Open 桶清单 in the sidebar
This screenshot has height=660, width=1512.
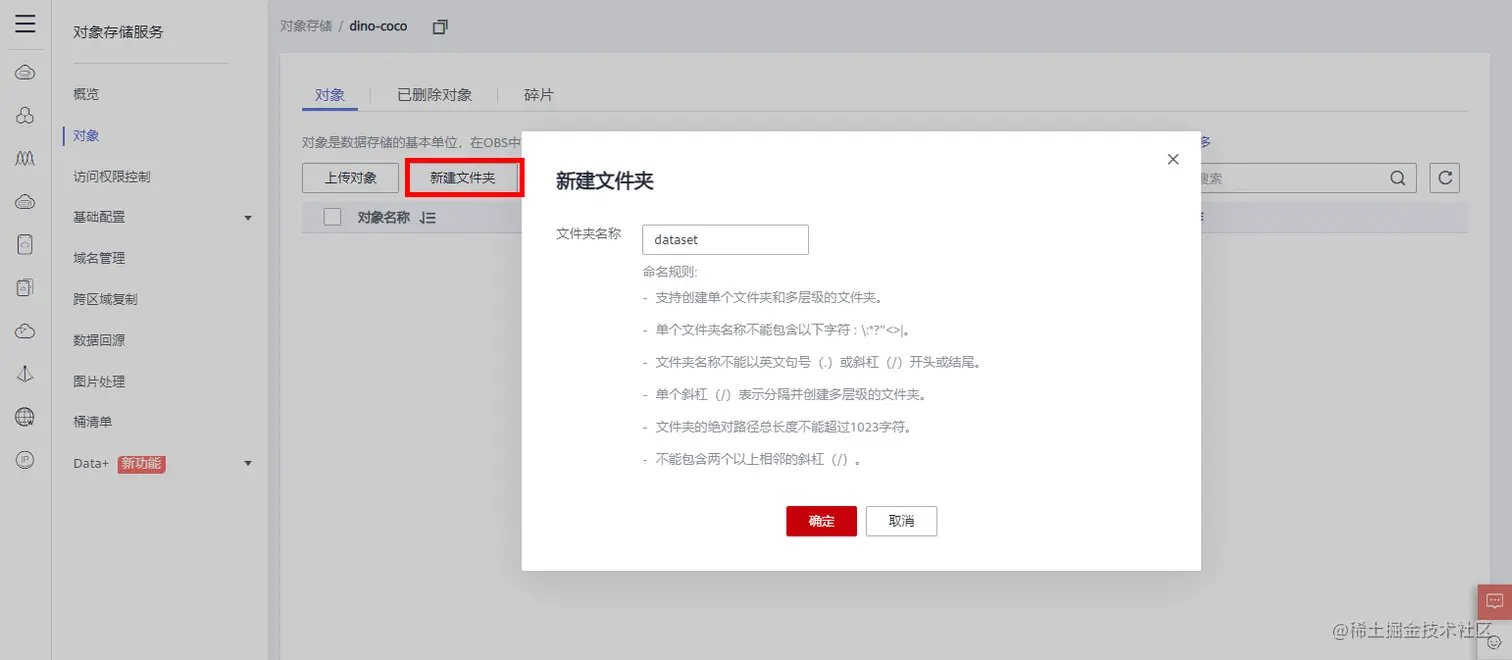(x=92, y=422)
